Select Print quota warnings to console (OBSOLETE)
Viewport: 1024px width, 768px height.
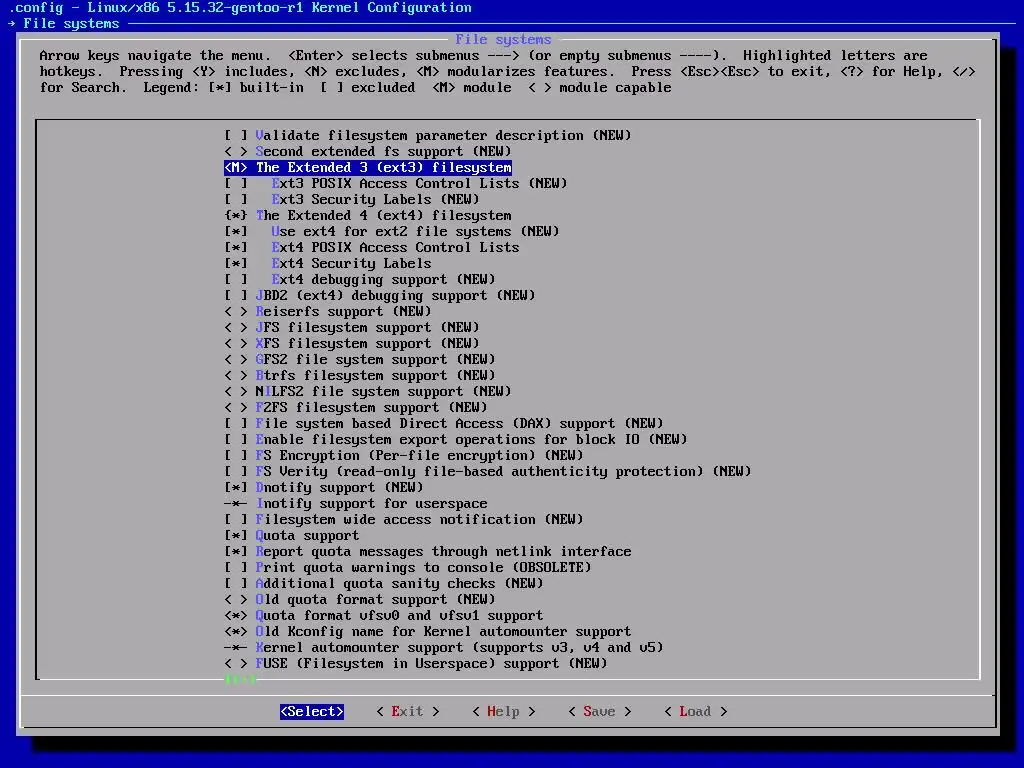coord(408,568)
